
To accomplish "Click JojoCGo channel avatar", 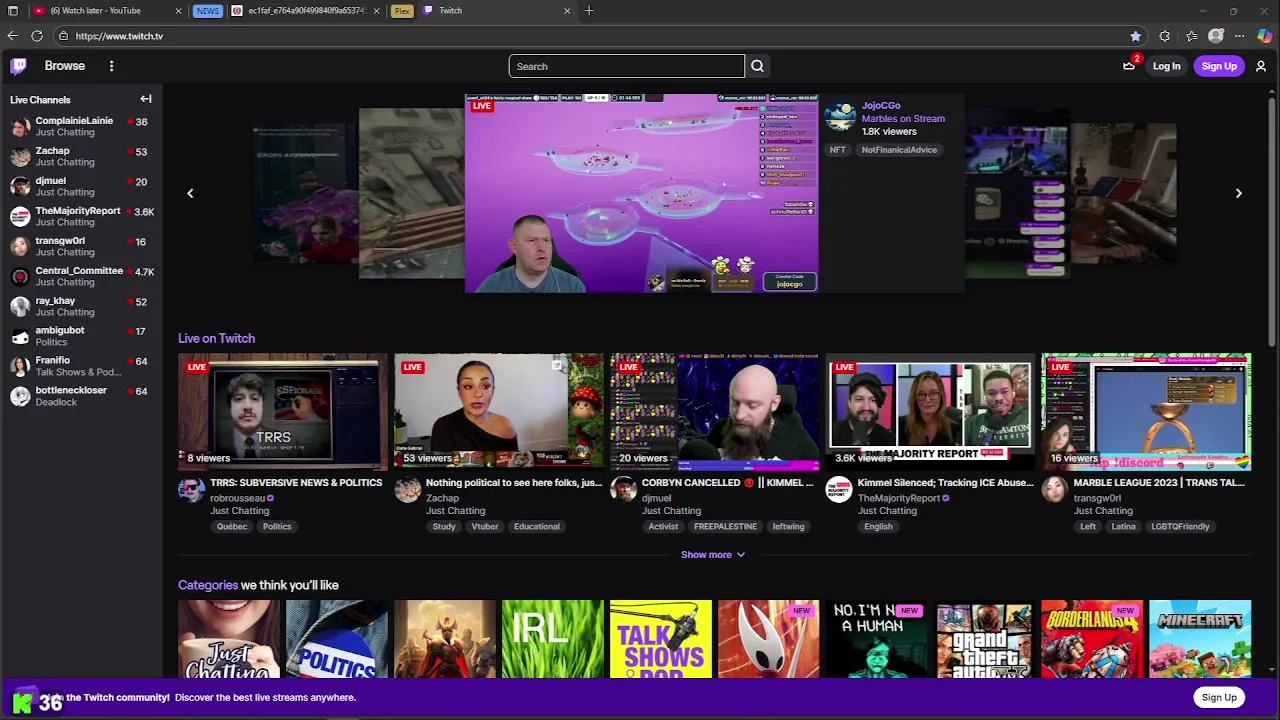I will 840,117.
